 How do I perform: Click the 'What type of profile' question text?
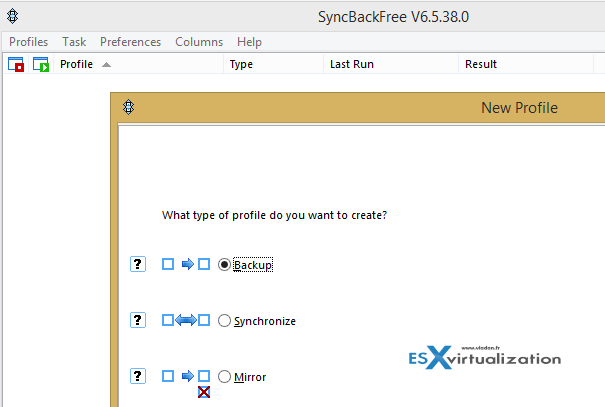coord(274,215)
